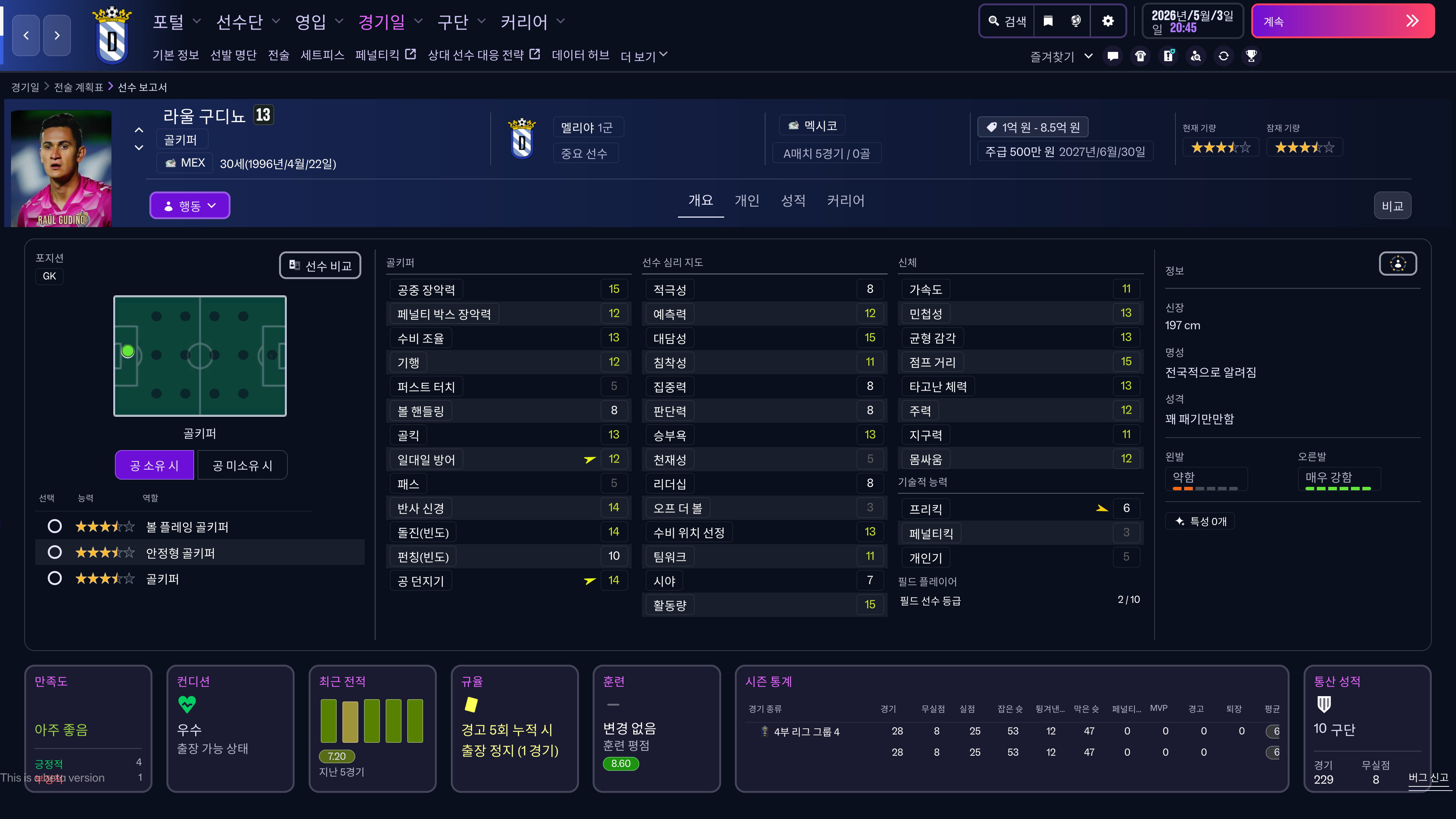Click the refresh transfer arrows icon
This screenshot has width=1456, height=819.
(1223, 56)
